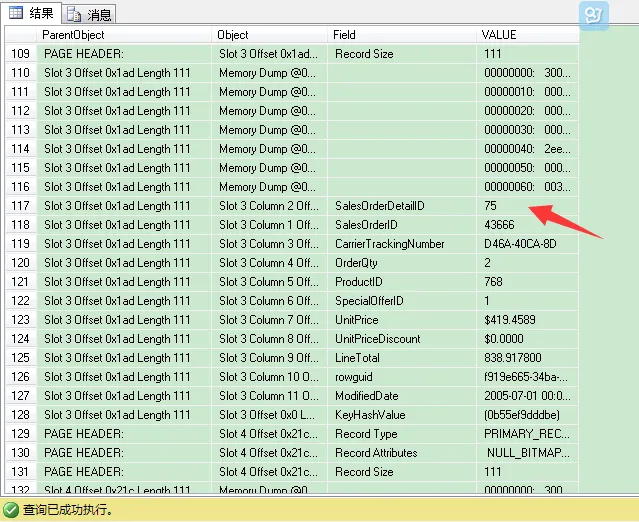Select the value NULL_BITMAP...

click(528, 453)
